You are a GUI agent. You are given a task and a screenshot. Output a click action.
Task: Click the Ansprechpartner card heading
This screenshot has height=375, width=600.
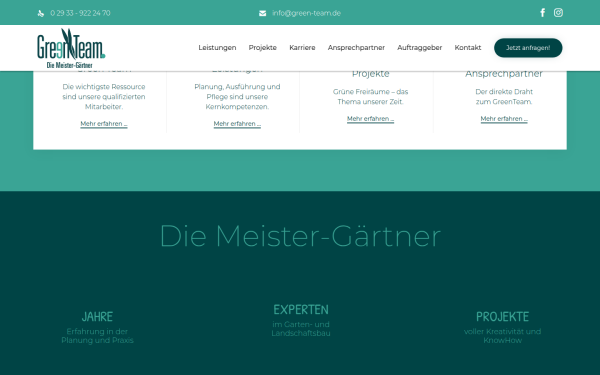tap(504, 74)
